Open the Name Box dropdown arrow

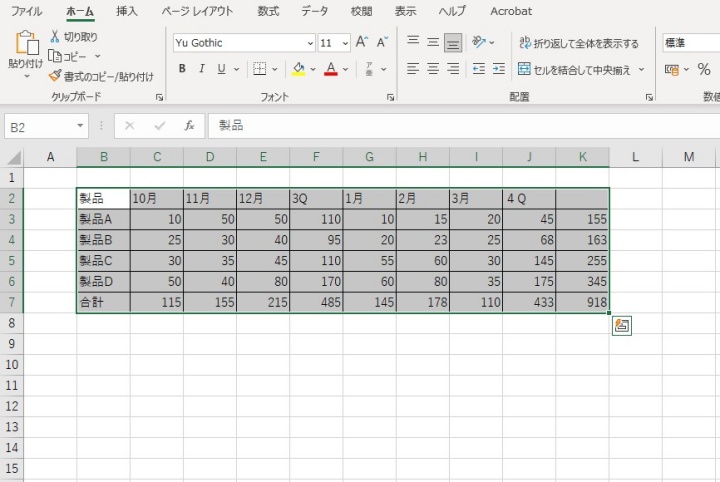(80, 126)
